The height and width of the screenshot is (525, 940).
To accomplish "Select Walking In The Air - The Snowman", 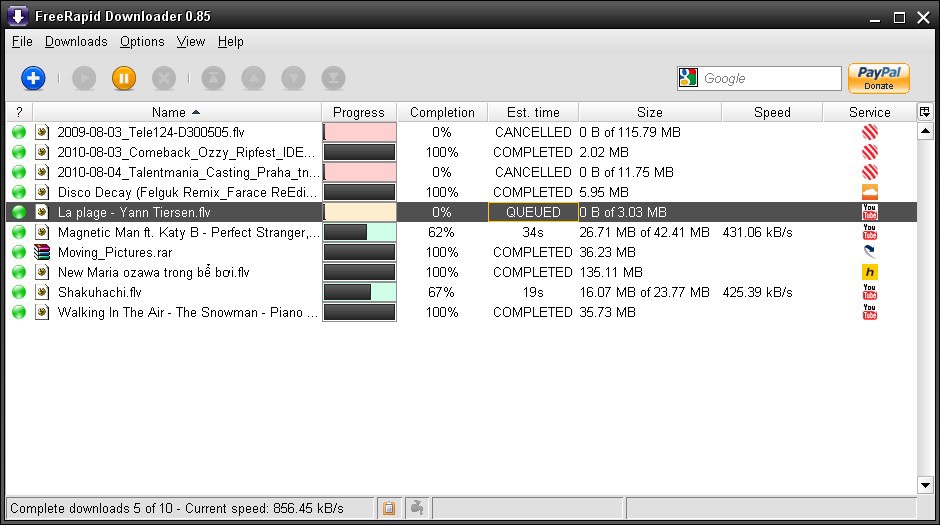I will (188, 312).
